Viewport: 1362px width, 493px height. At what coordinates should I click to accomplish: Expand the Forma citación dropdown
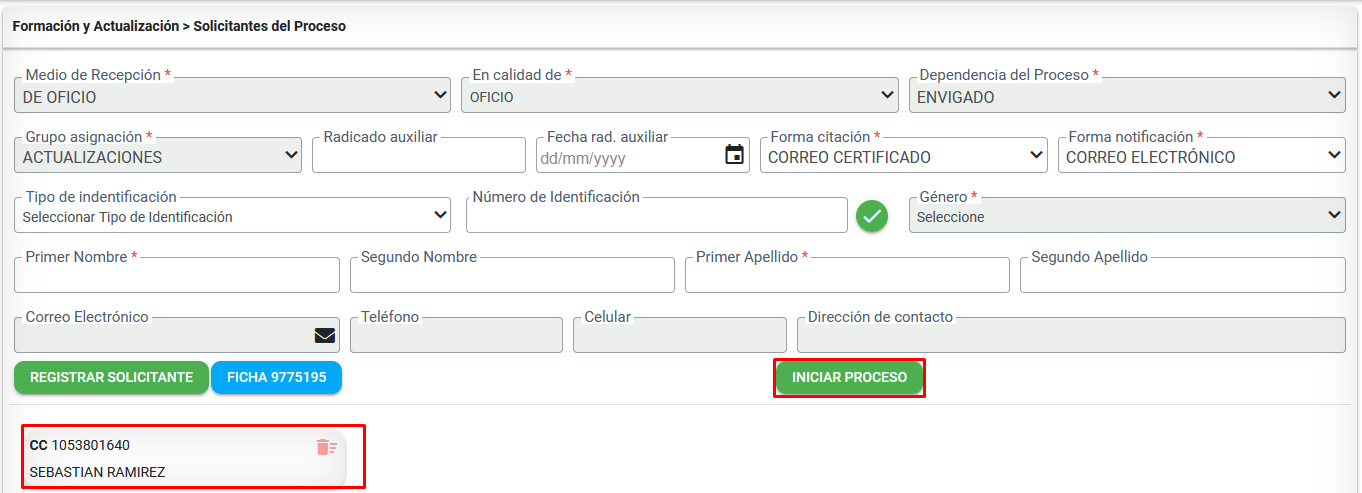tap(904, 155)
